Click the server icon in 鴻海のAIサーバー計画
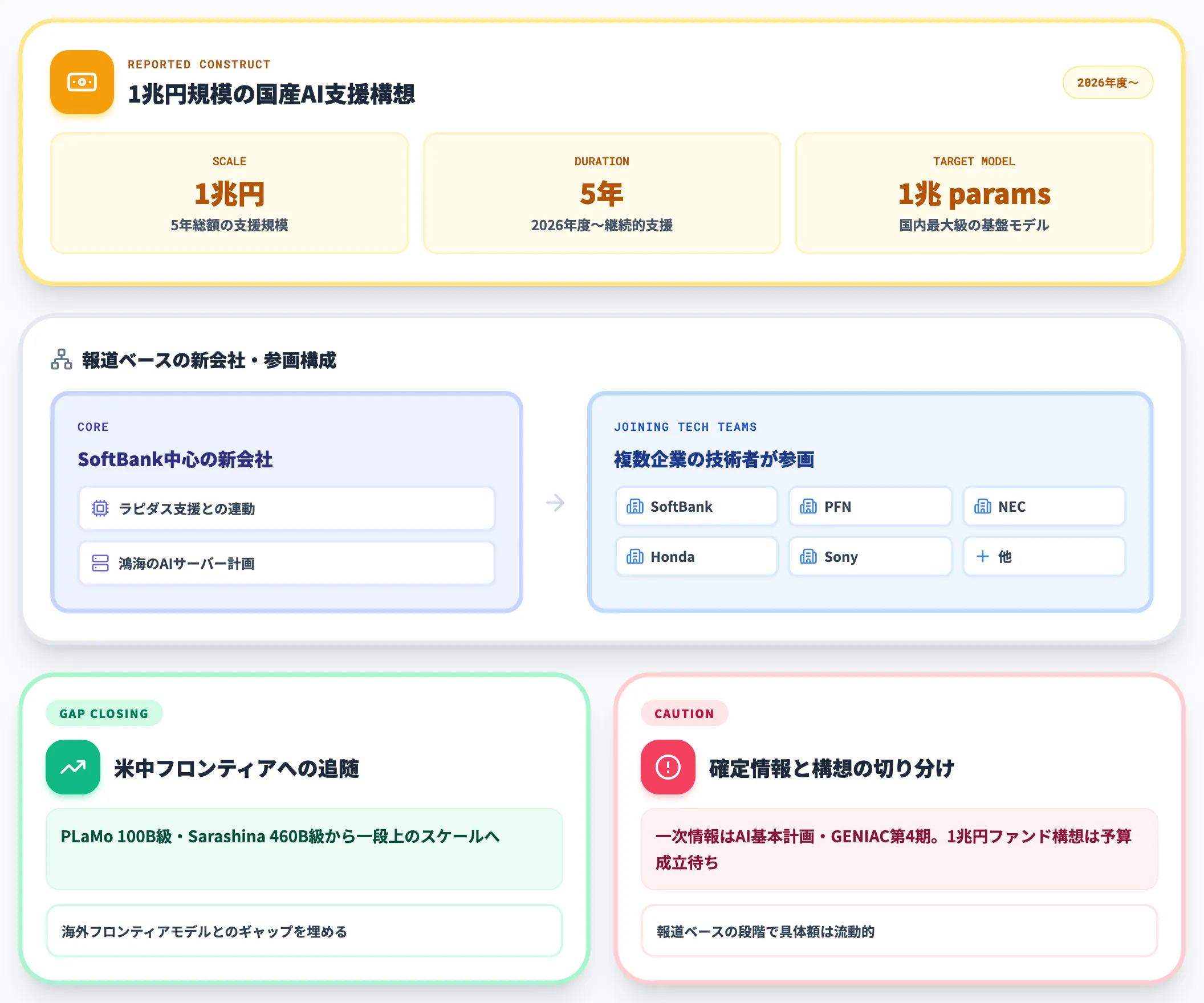 pyautogui.click(x=100, y=563)
